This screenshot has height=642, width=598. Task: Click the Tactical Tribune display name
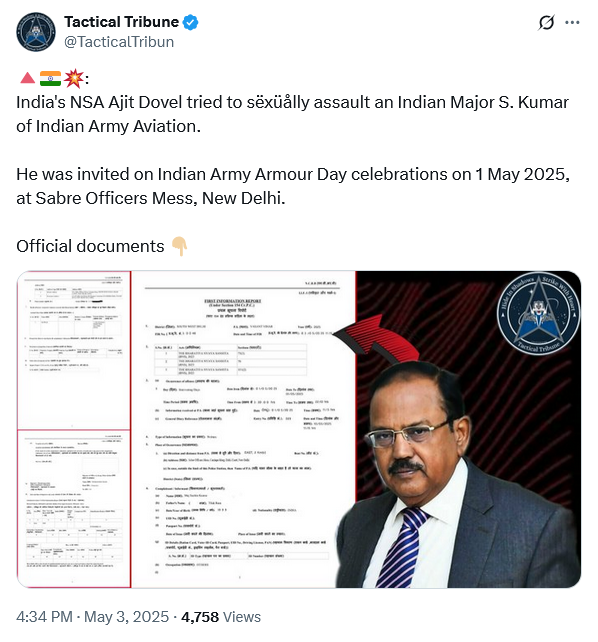[122, 22]
